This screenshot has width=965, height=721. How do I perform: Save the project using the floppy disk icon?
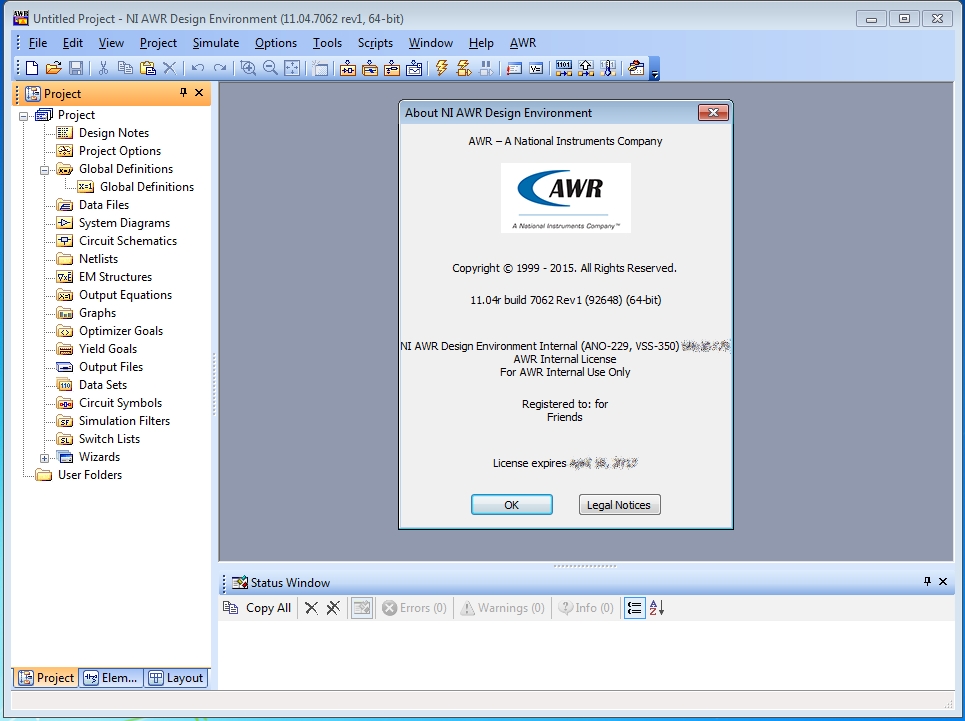76,68
